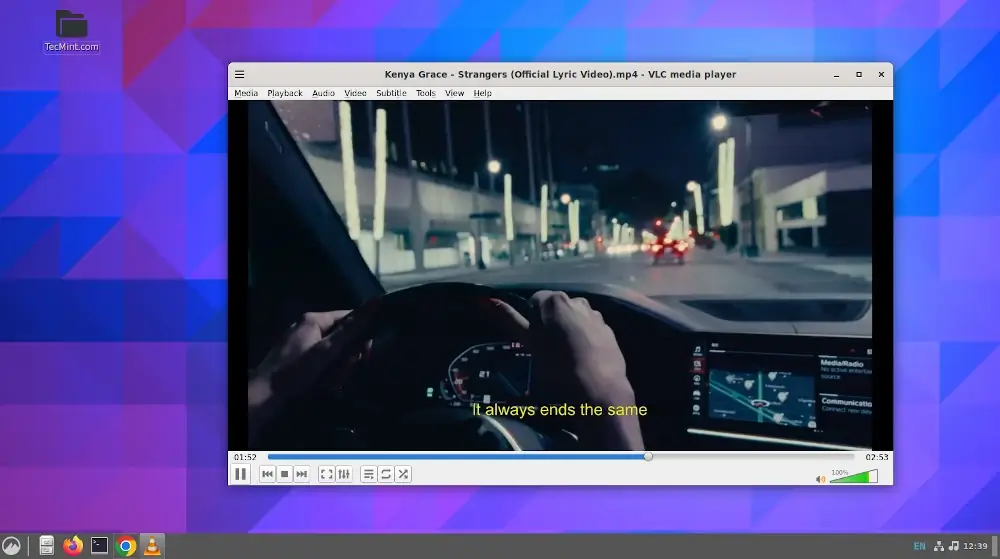Launch file manager from taskbar
The width and height of the screenshot is (1000, 559).
[x=47, y=546]
